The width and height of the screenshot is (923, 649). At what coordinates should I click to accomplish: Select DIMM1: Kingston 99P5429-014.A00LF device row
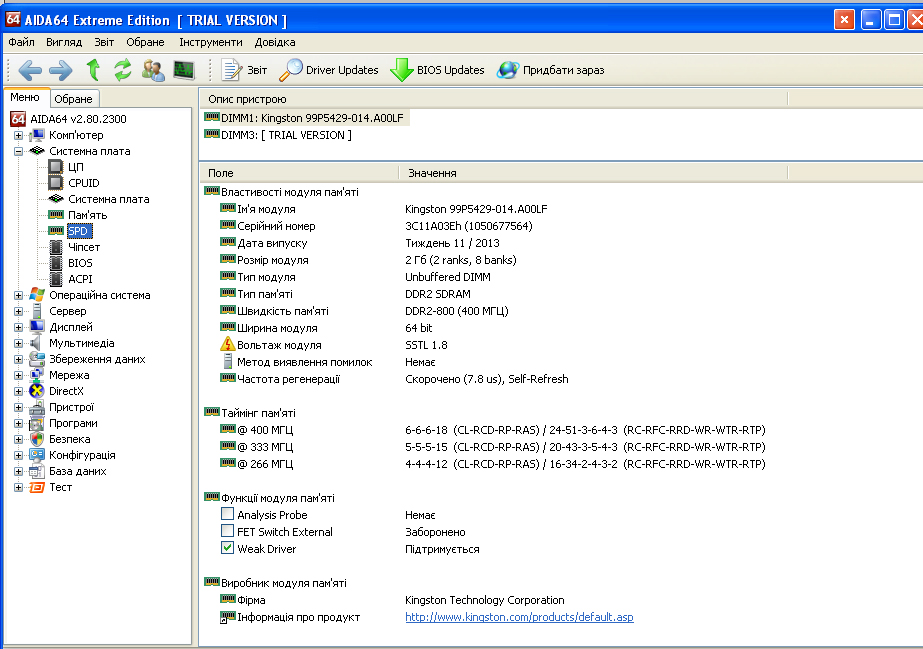click(x=306, y=118)
